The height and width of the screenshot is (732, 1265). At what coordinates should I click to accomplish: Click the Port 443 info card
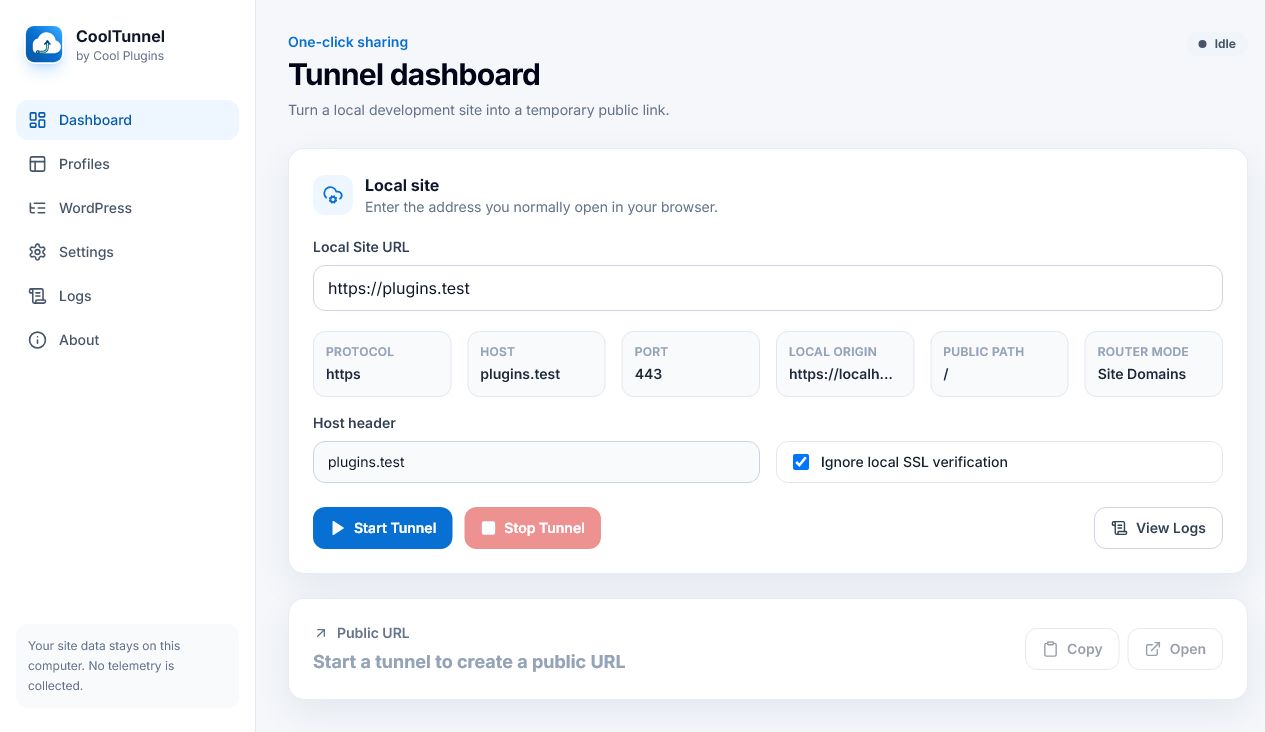(x=691, y=364)
